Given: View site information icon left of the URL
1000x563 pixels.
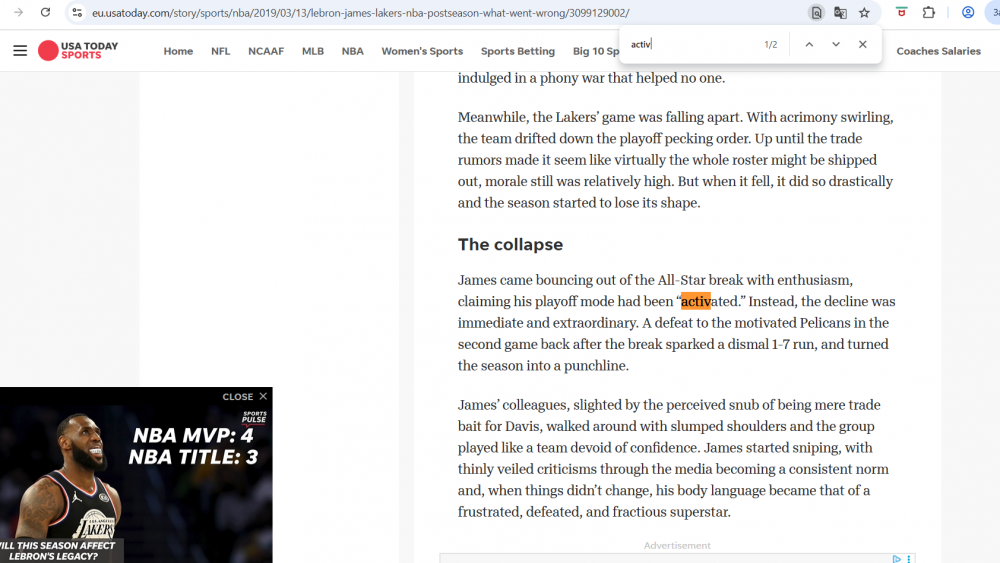Looking at the screenshot, I should click(77, 13).
